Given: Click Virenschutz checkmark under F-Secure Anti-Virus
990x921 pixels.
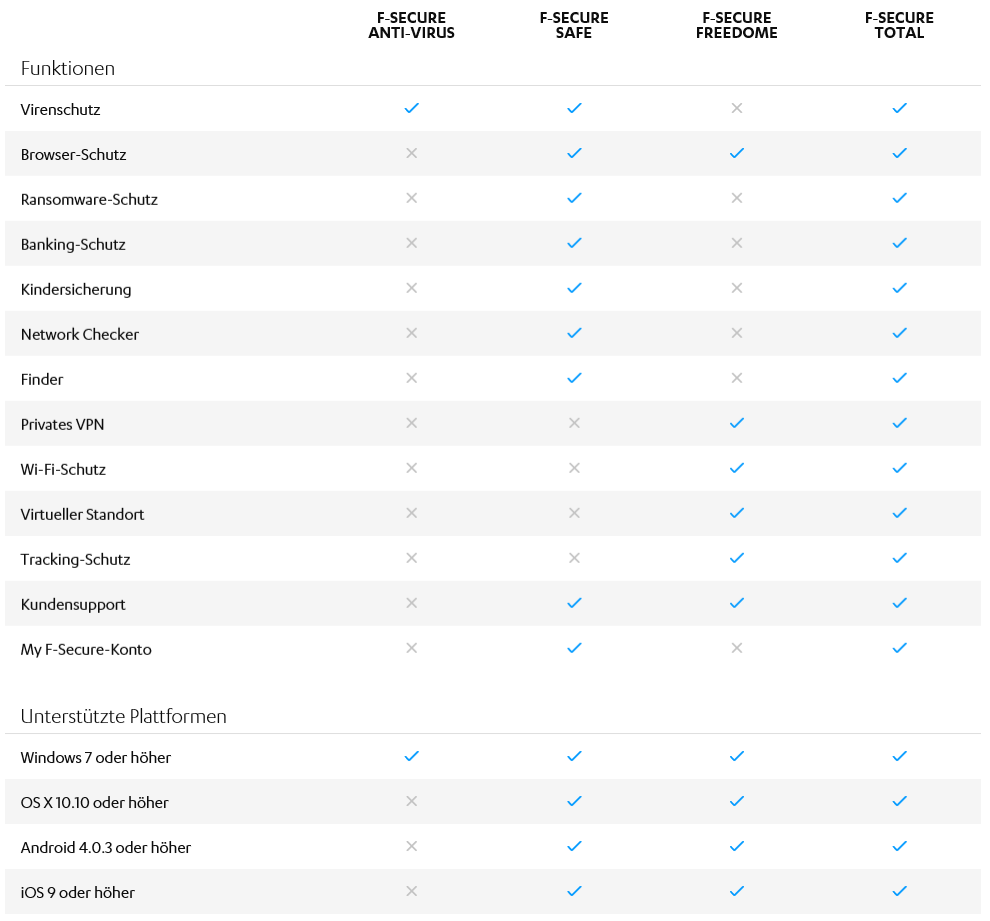Looking at the screenshot, I should point(411,108).
